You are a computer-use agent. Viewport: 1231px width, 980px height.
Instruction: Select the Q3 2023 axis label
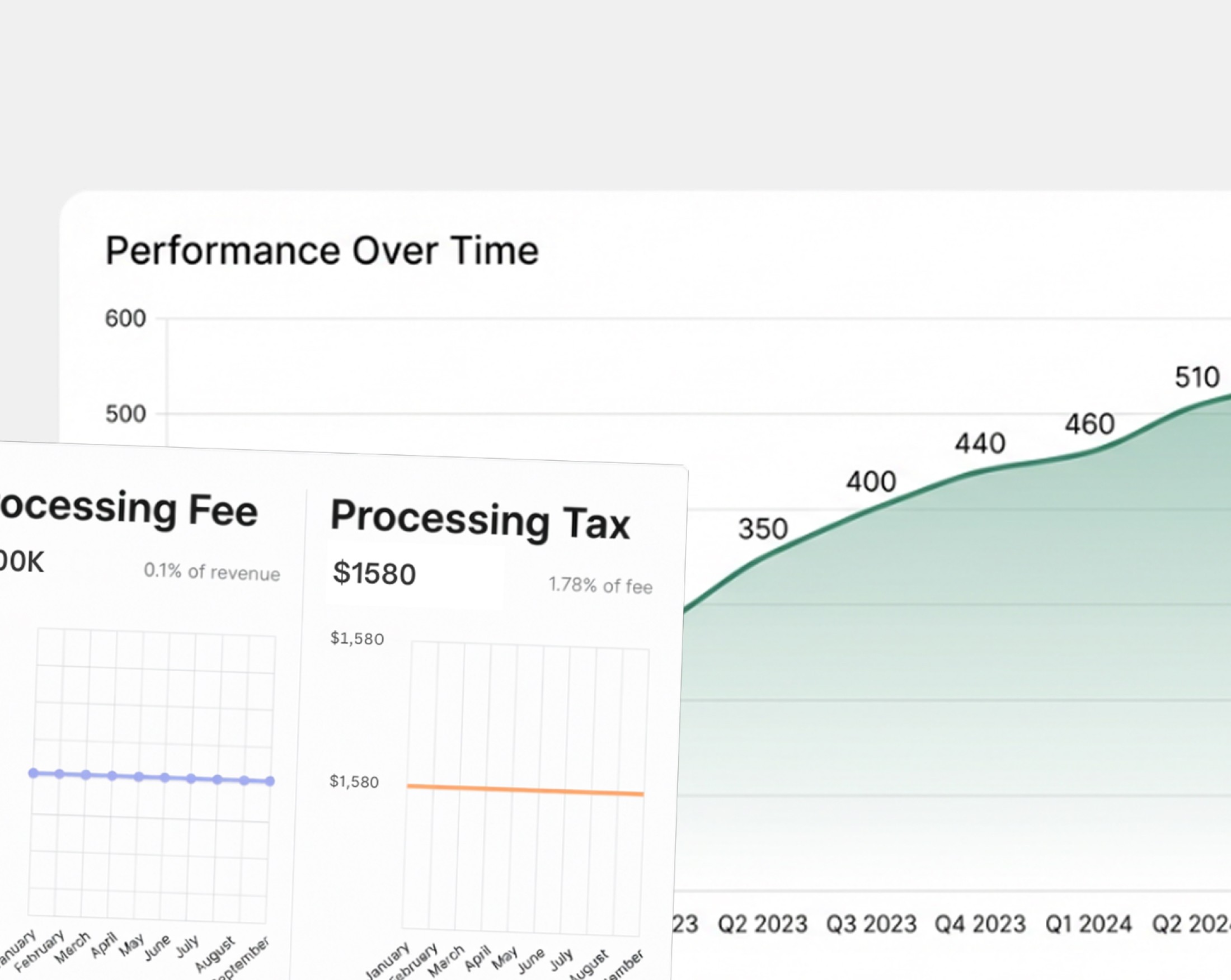pyautogui.click(x=871, y=924)
